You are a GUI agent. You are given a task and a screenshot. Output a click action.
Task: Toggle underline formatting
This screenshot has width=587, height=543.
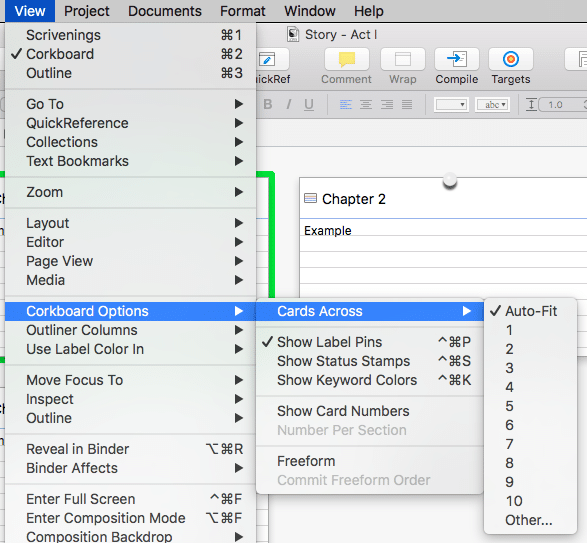click(309, 104)
